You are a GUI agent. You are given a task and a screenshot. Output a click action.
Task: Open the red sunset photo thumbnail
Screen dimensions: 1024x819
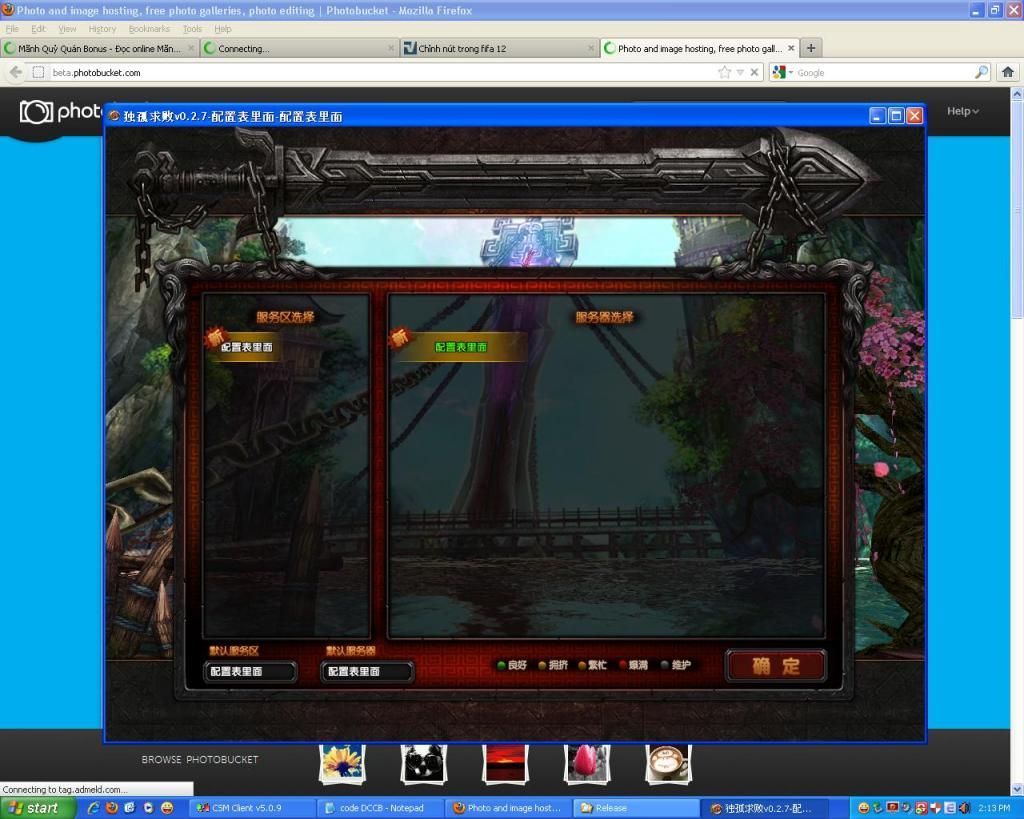505,763
